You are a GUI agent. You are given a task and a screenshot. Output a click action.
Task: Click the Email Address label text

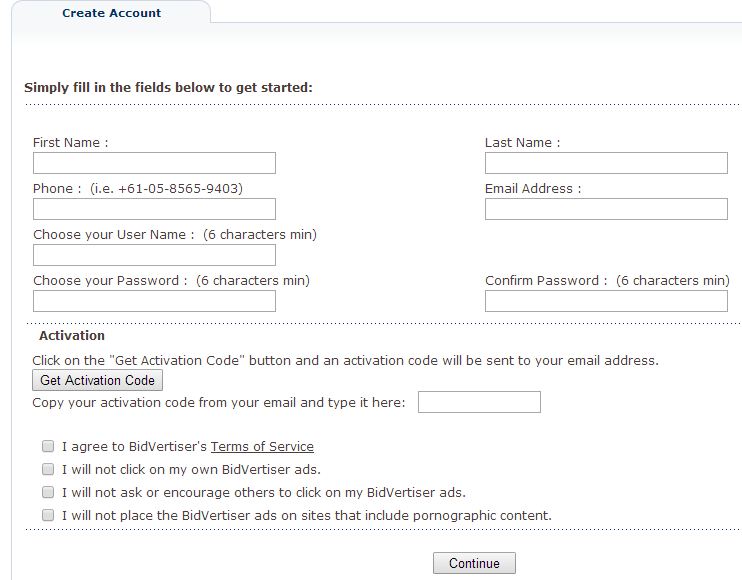532,189
